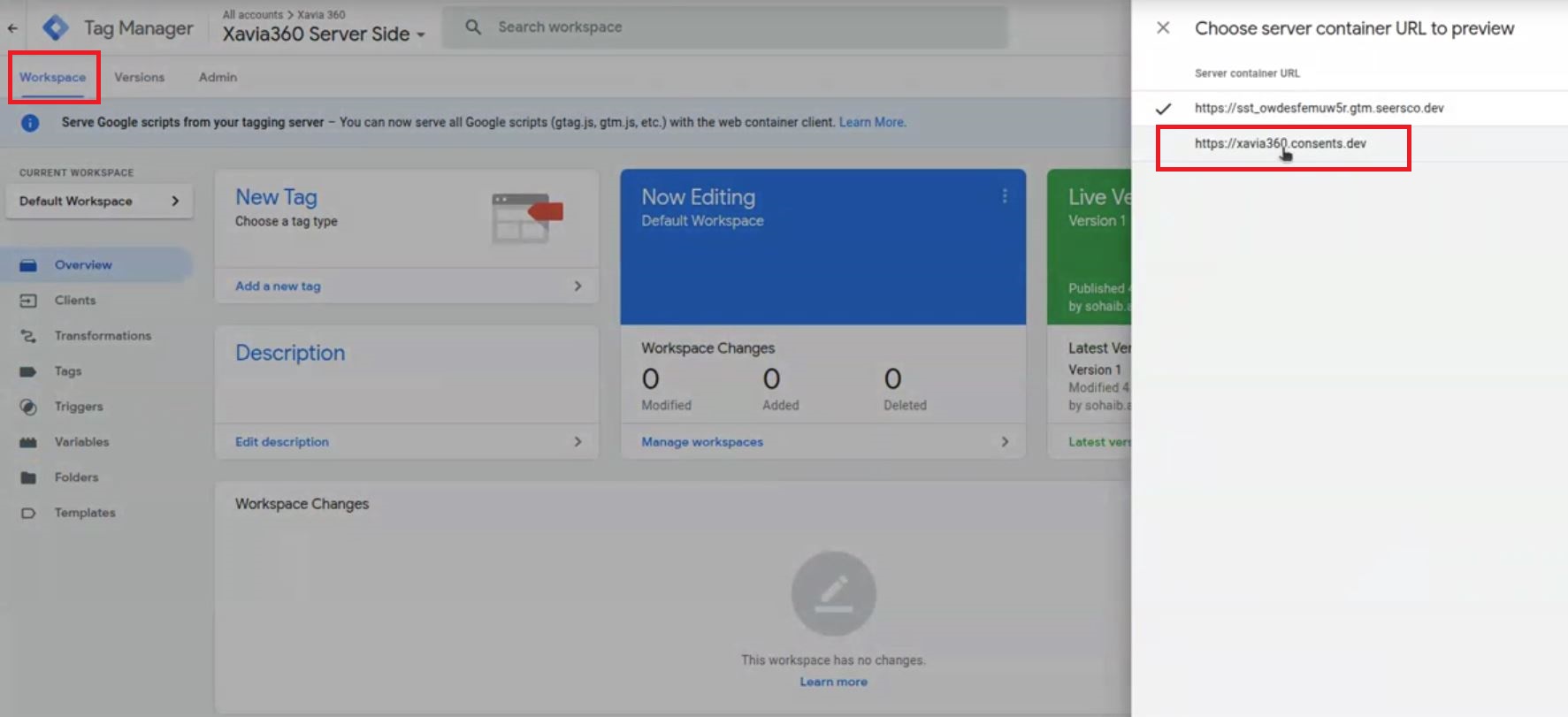Click the Clients sidebar icon

[x=28, y=301]
